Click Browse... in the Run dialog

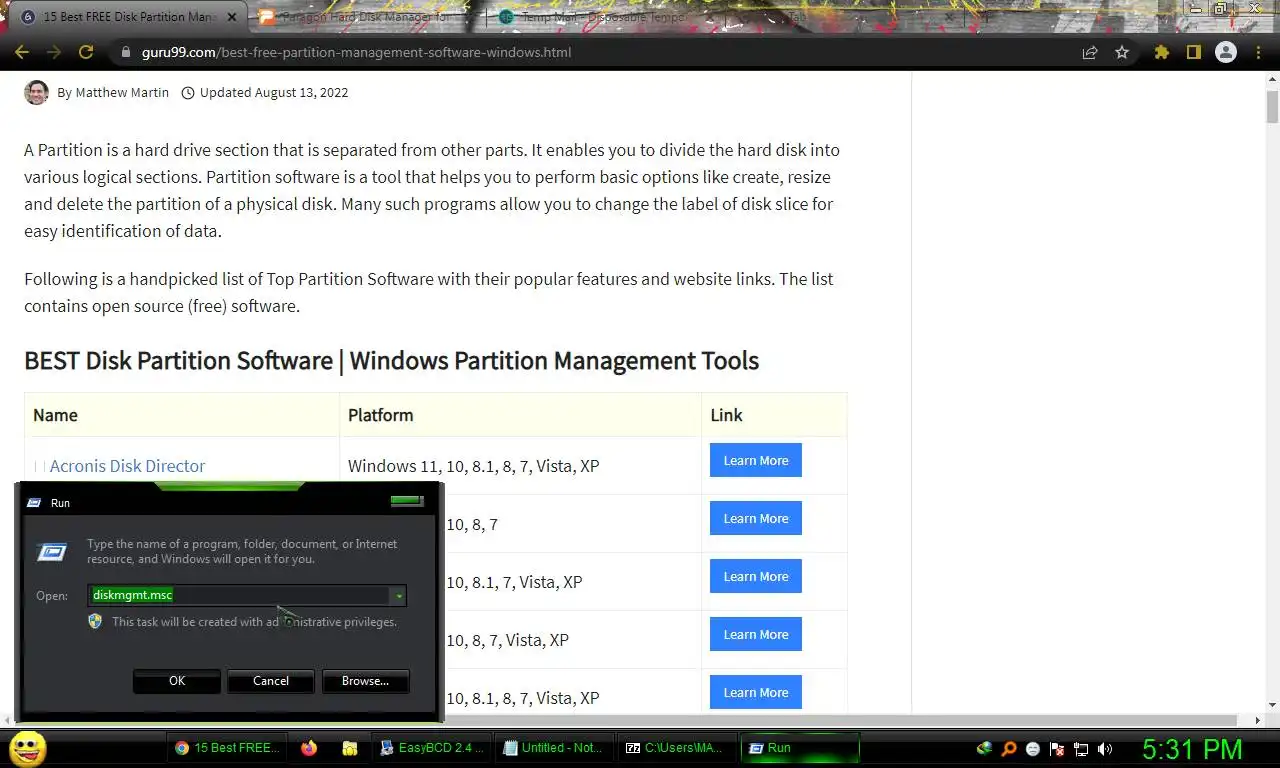point(365,681)
